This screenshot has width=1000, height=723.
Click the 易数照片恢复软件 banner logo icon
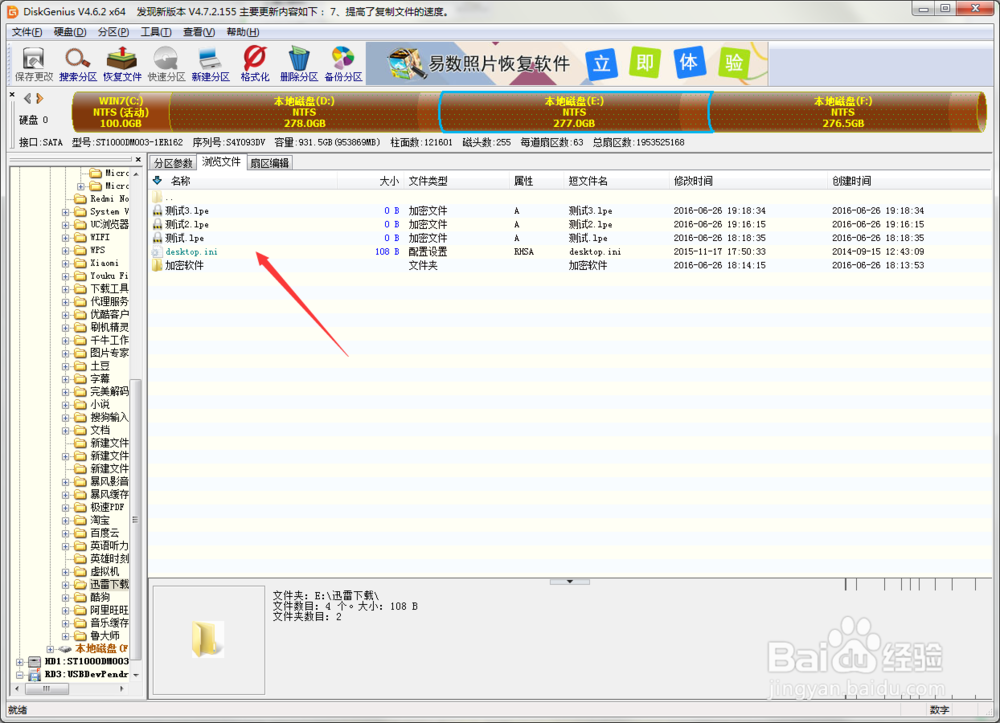(x=405, y=64)
